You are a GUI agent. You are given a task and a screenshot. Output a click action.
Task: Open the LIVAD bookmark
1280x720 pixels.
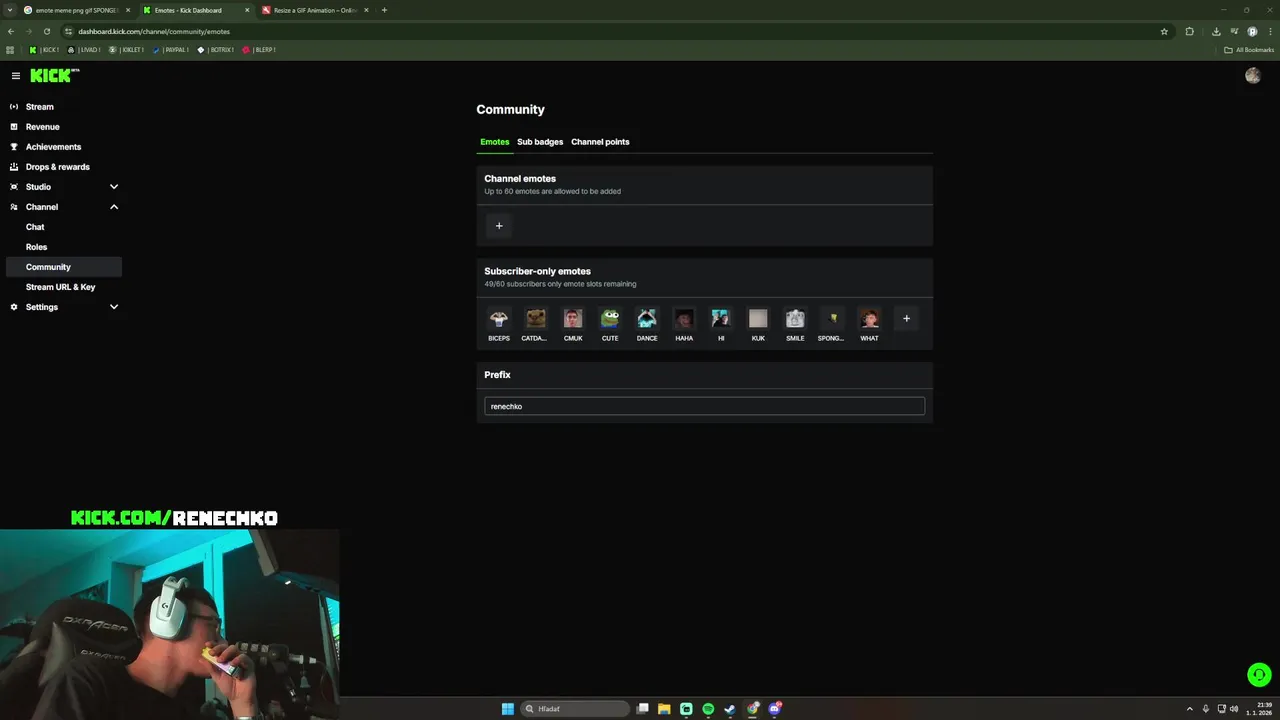(84, 50)
